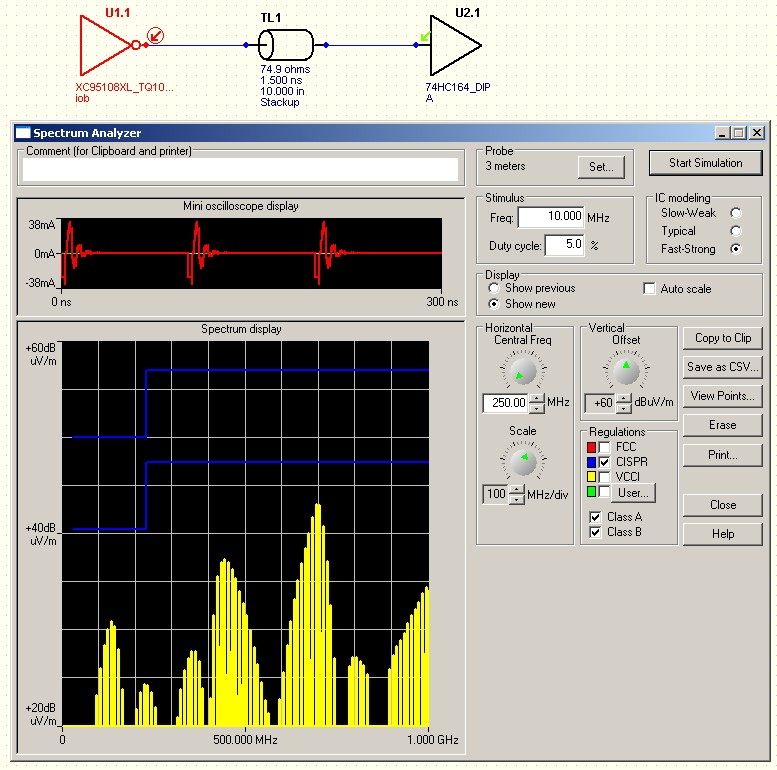The image size is (777, 770).
Task: Open Help for Spectrum Analyzer
Action: coord(722,534)
